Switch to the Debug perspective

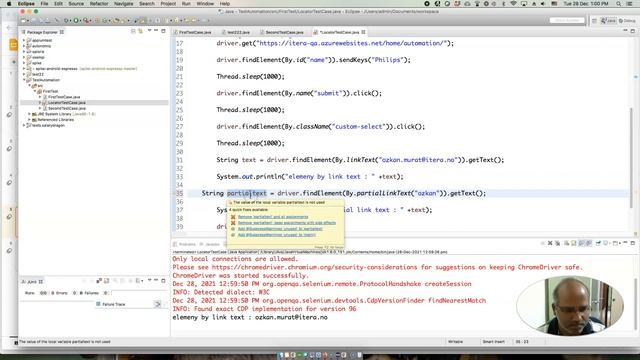(x=627, y=20)
